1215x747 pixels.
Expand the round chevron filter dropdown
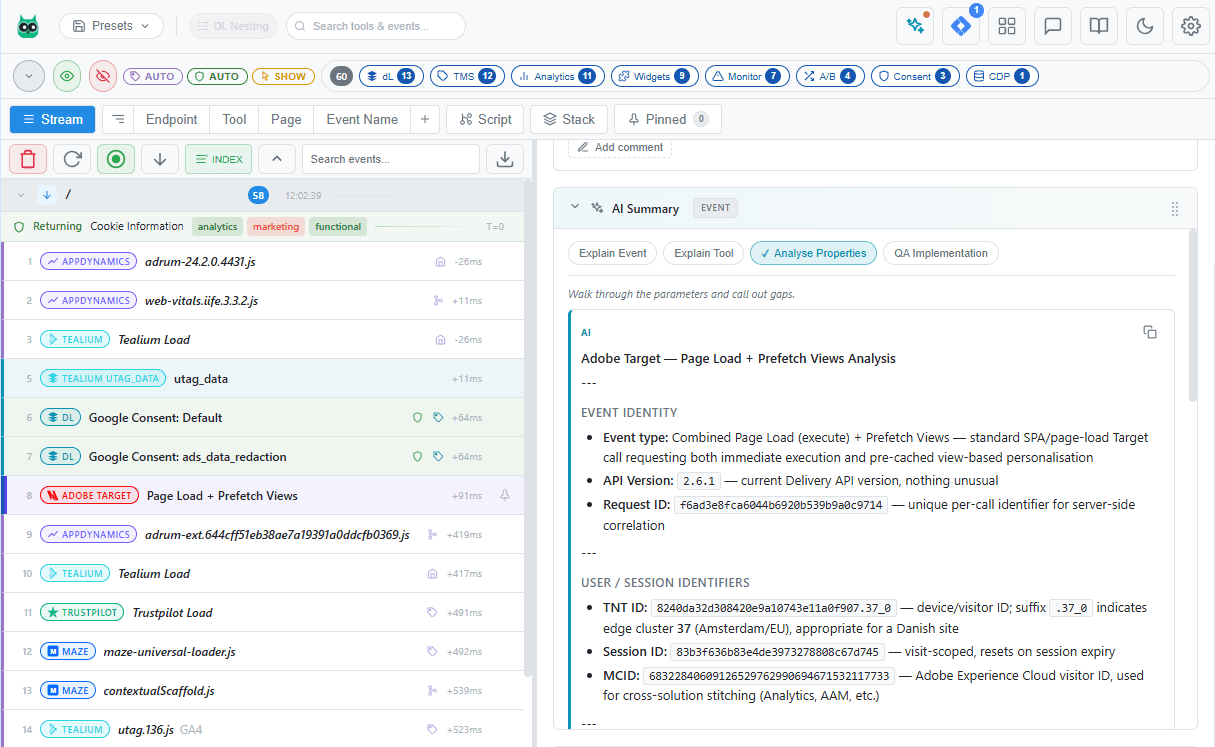coord(29,76)
